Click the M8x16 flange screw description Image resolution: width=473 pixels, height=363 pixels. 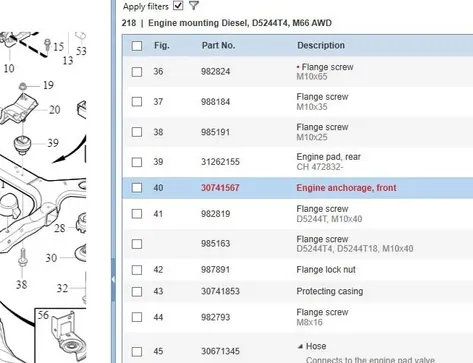[x=322, y=317]
